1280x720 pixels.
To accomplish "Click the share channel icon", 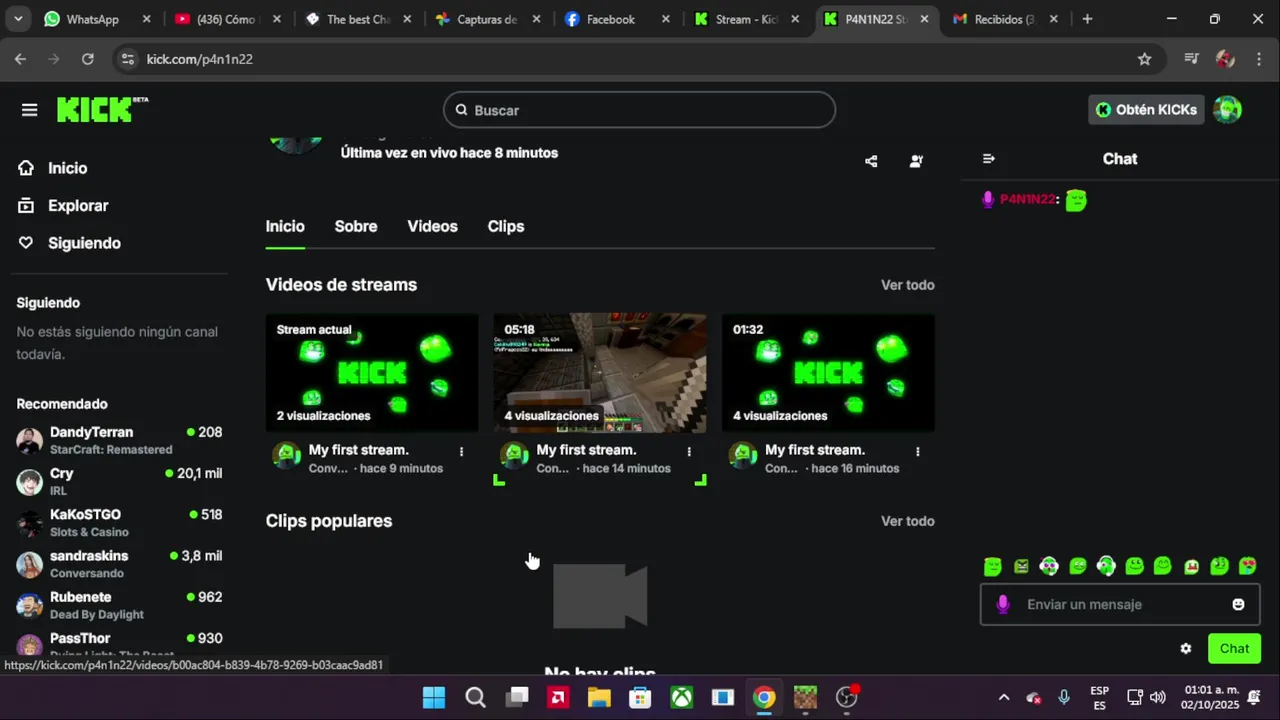I will tap(871, 161).
